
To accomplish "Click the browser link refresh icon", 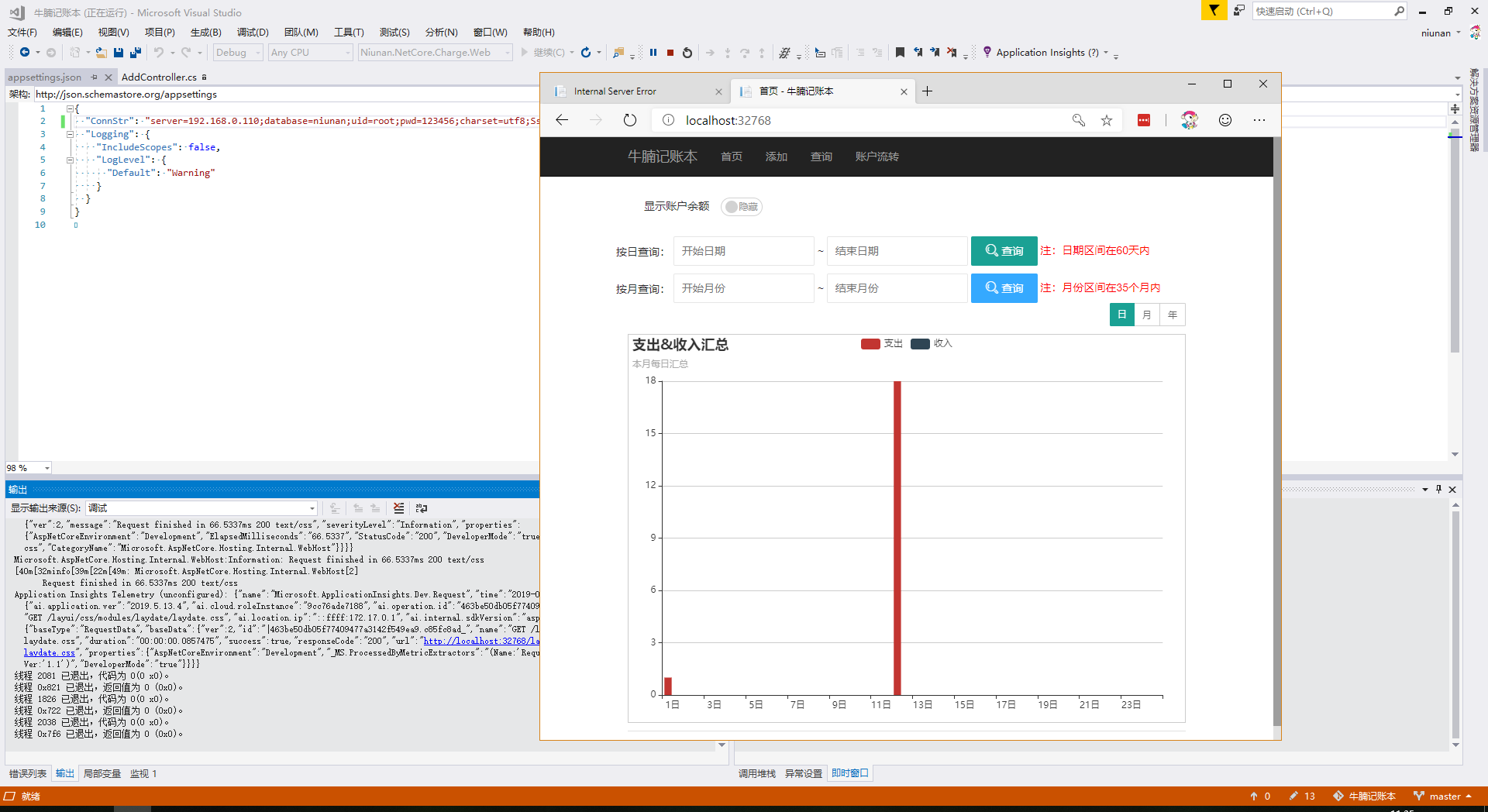I will 586,53.
